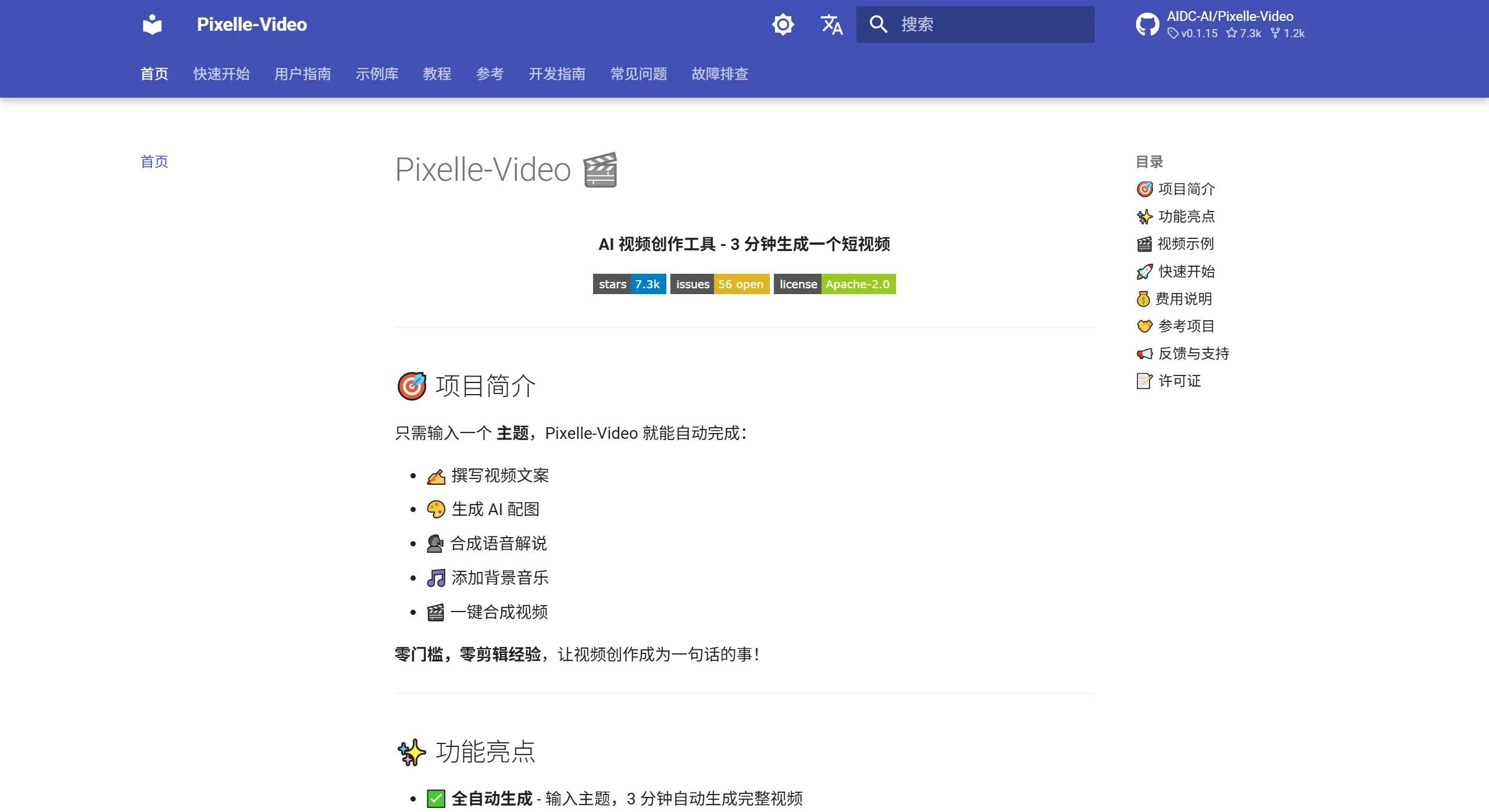1489x812 pixels.
Task: Click the 目录 table of contents label
Action: tap(1149, 162)
